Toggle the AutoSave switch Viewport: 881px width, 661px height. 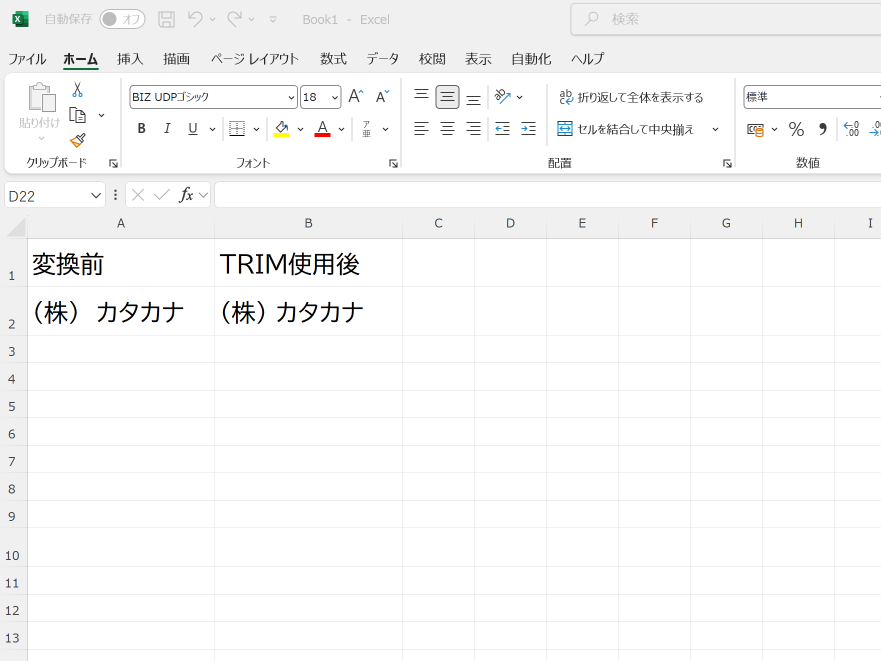(x=122, y=19)
